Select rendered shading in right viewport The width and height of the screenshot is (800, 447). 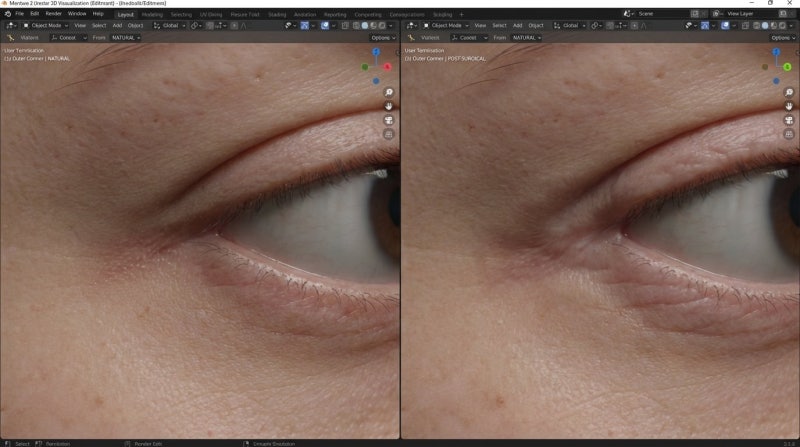pos(782,26)
